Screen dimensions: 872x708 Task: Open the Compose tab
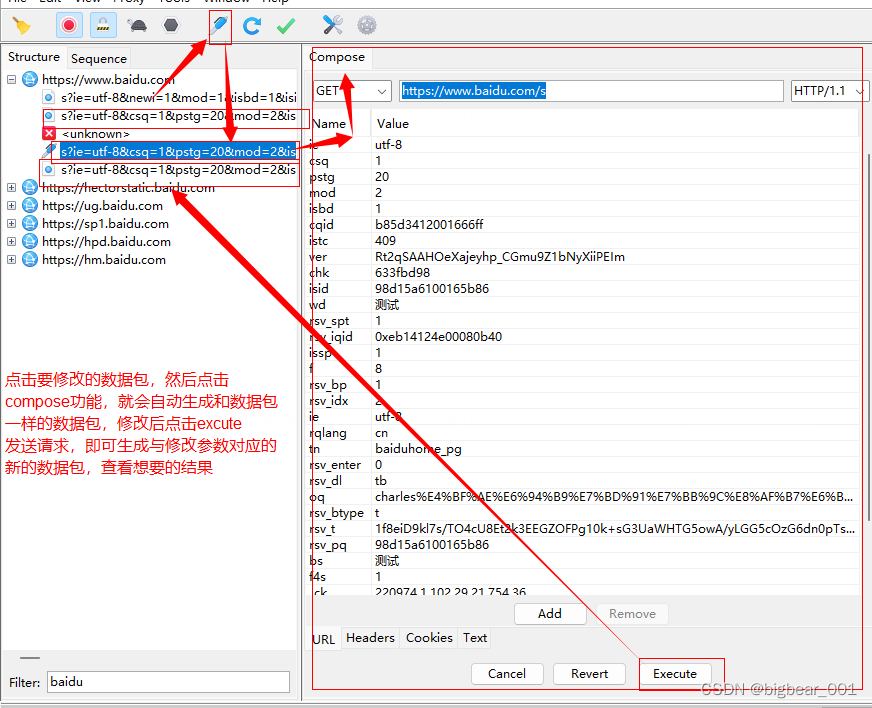337,57
